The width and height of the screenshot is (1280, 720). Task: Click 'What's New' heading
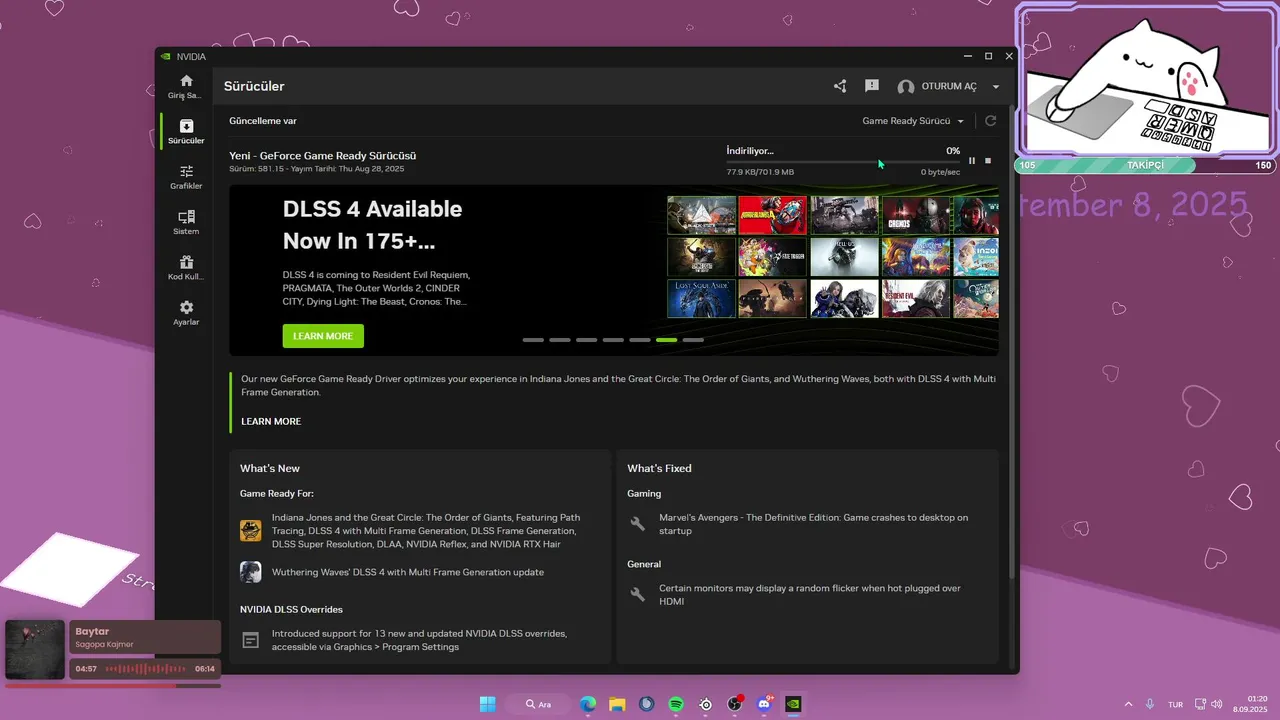click(x=270, y=468)
